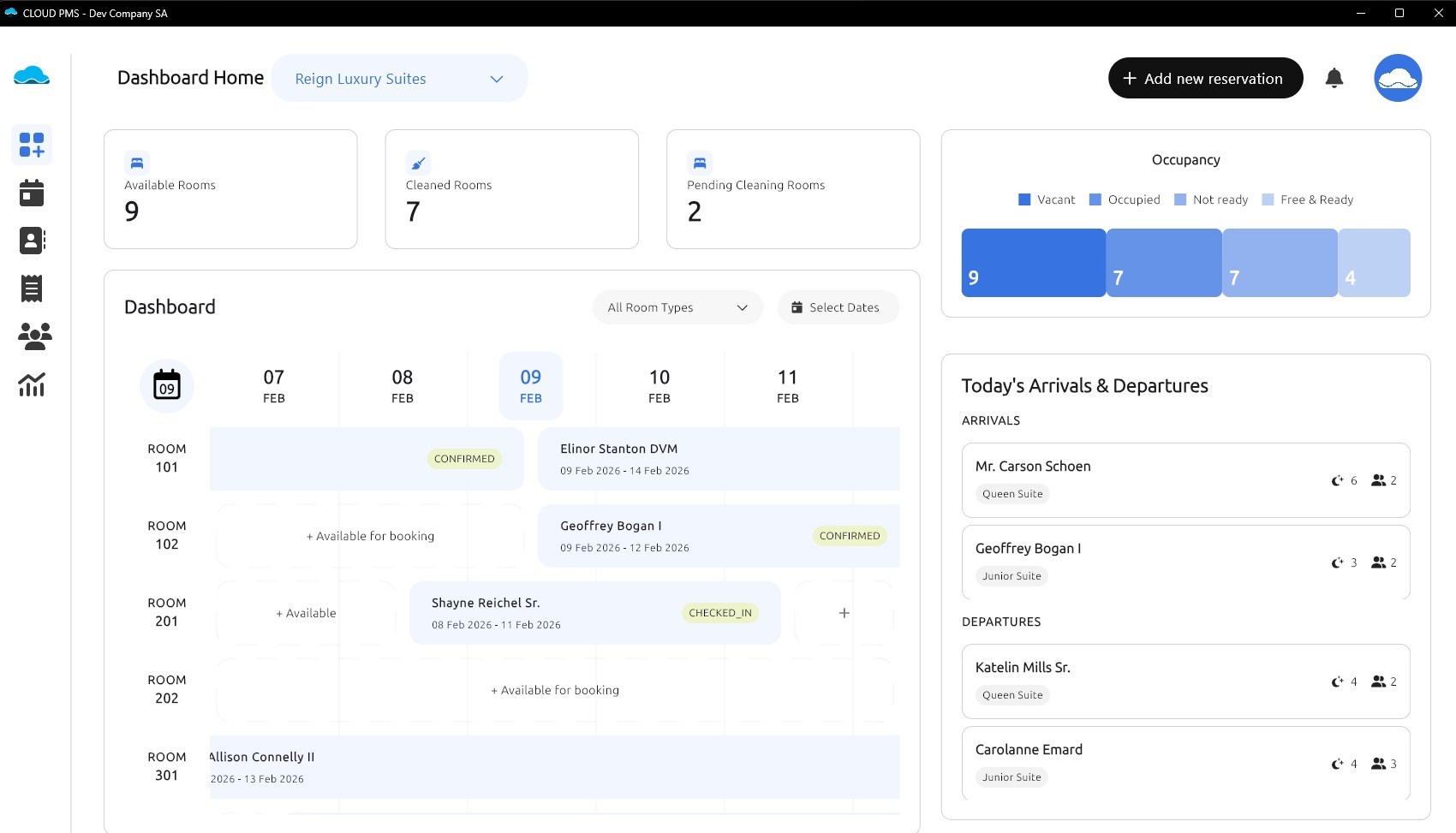Click the Available Rooms summary card

(x=230, y=189)
